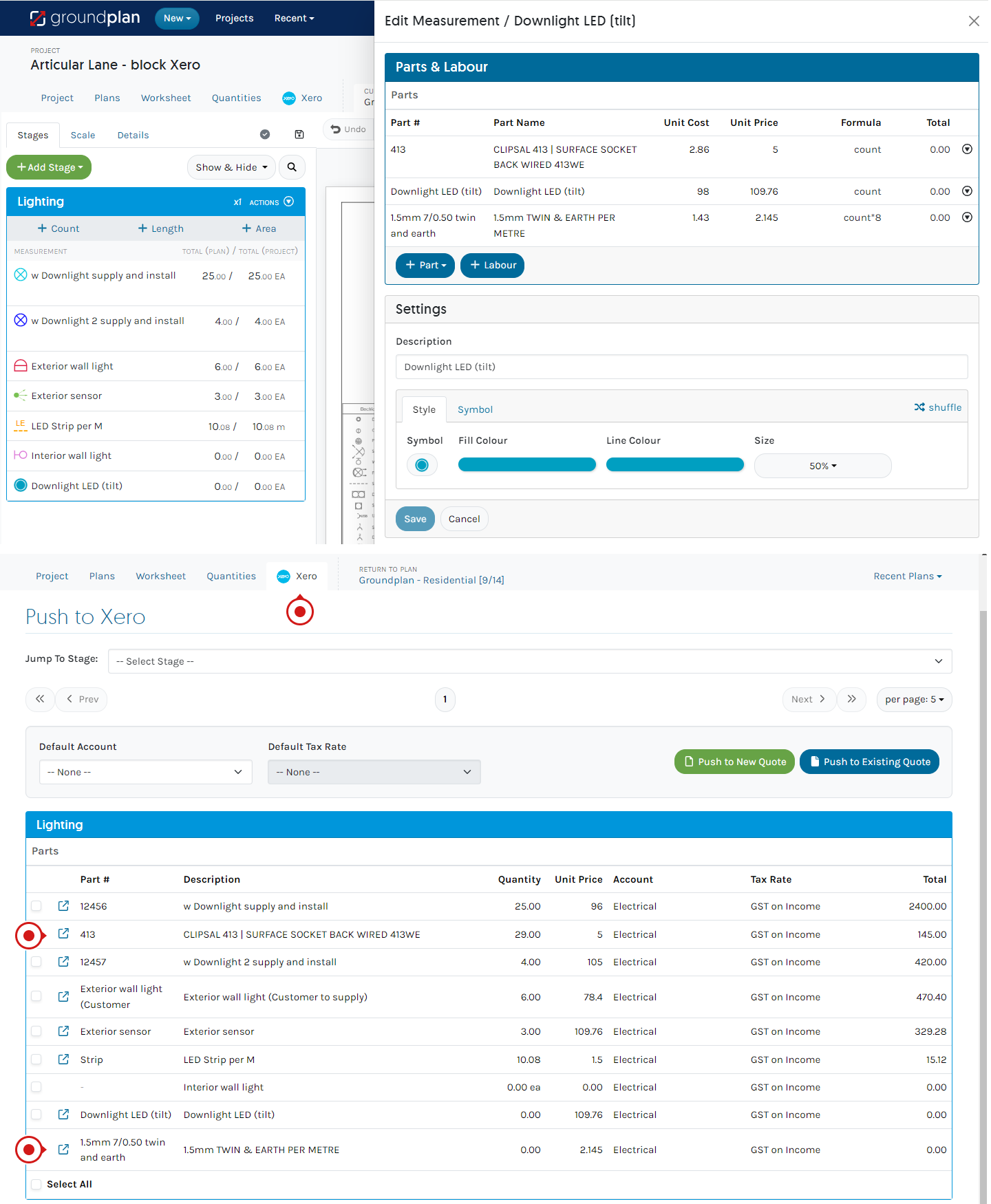Image resolution: width=991 pixels, height=1204 pixels.
Task: Open the New dropdown in top bar
Action: (177, 19)
